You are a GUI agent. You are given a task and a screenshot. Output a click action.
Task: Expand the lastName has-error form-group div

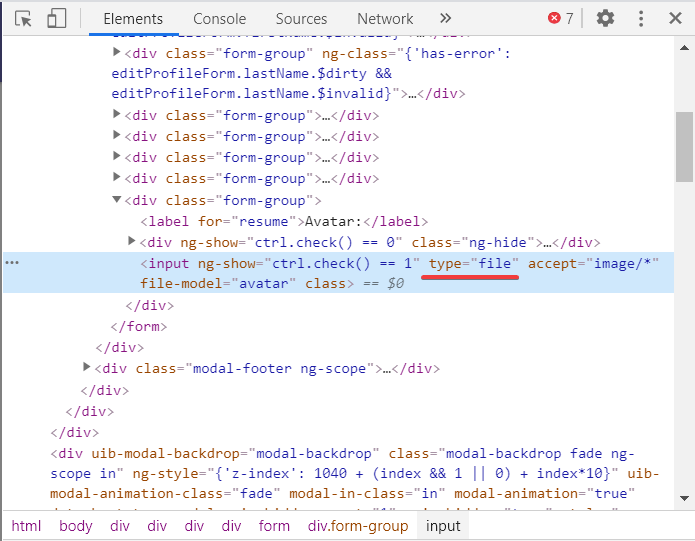pyautogui.click(x=118, y=52)
